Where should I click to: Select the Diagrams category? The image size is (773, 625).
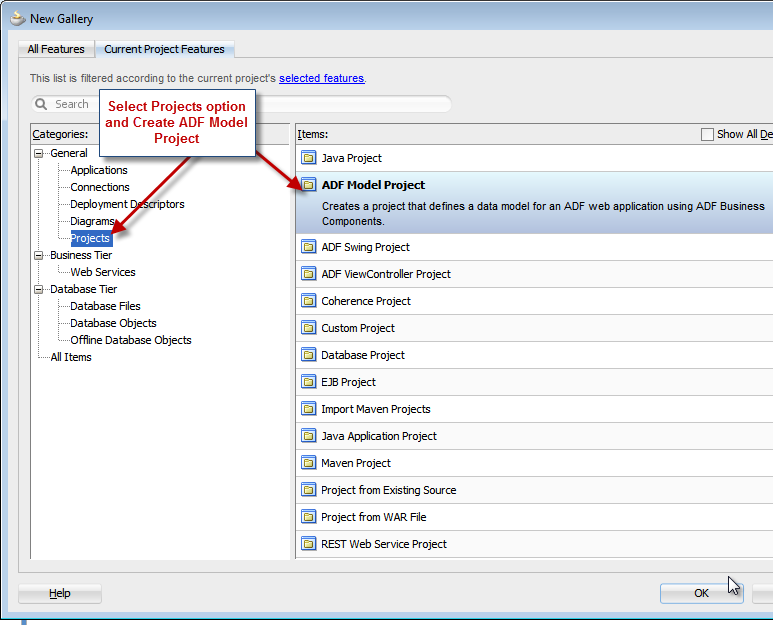click(93, 221)
